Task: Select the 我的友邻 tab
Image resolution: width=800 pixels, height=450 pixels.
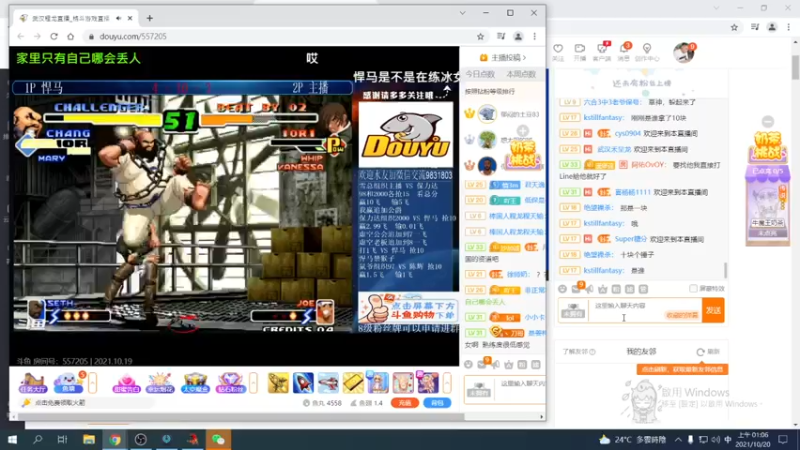Action: point(641,352)
